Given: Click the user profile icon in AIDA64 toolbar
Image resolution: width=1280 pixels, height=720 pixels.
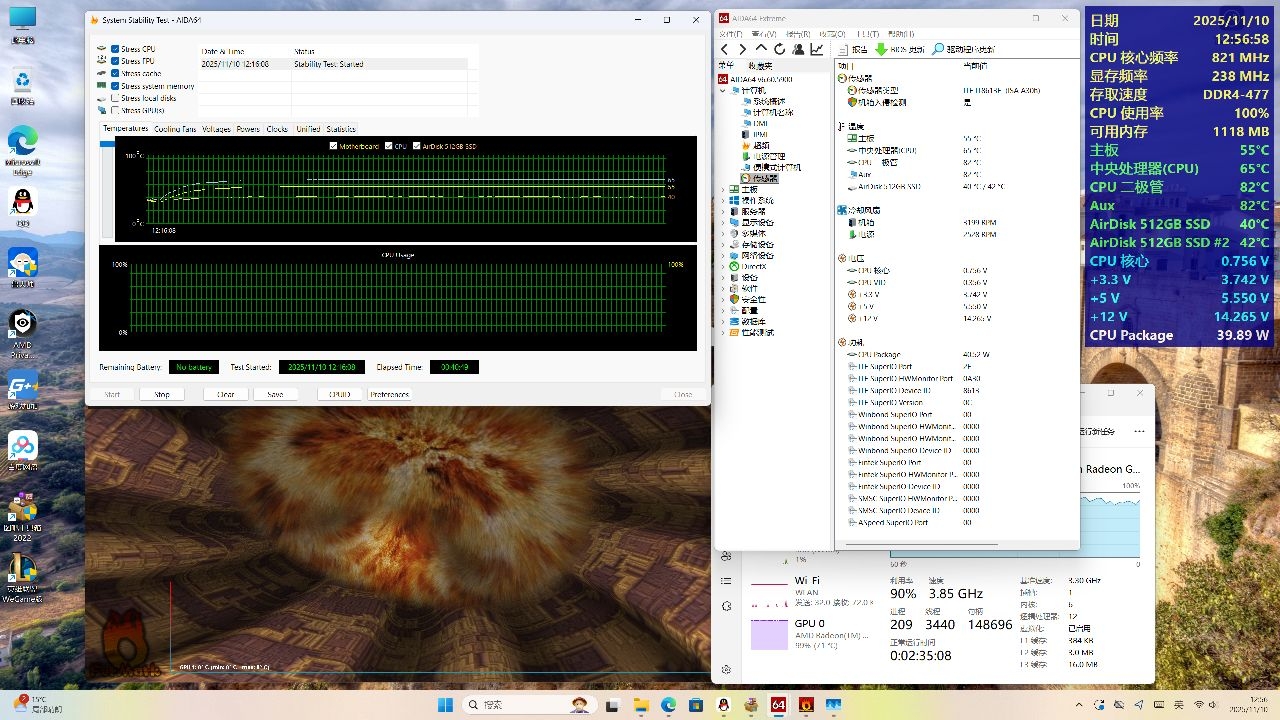Looking at the screenshot, I should pyautogui.click(x=798, y=49).
